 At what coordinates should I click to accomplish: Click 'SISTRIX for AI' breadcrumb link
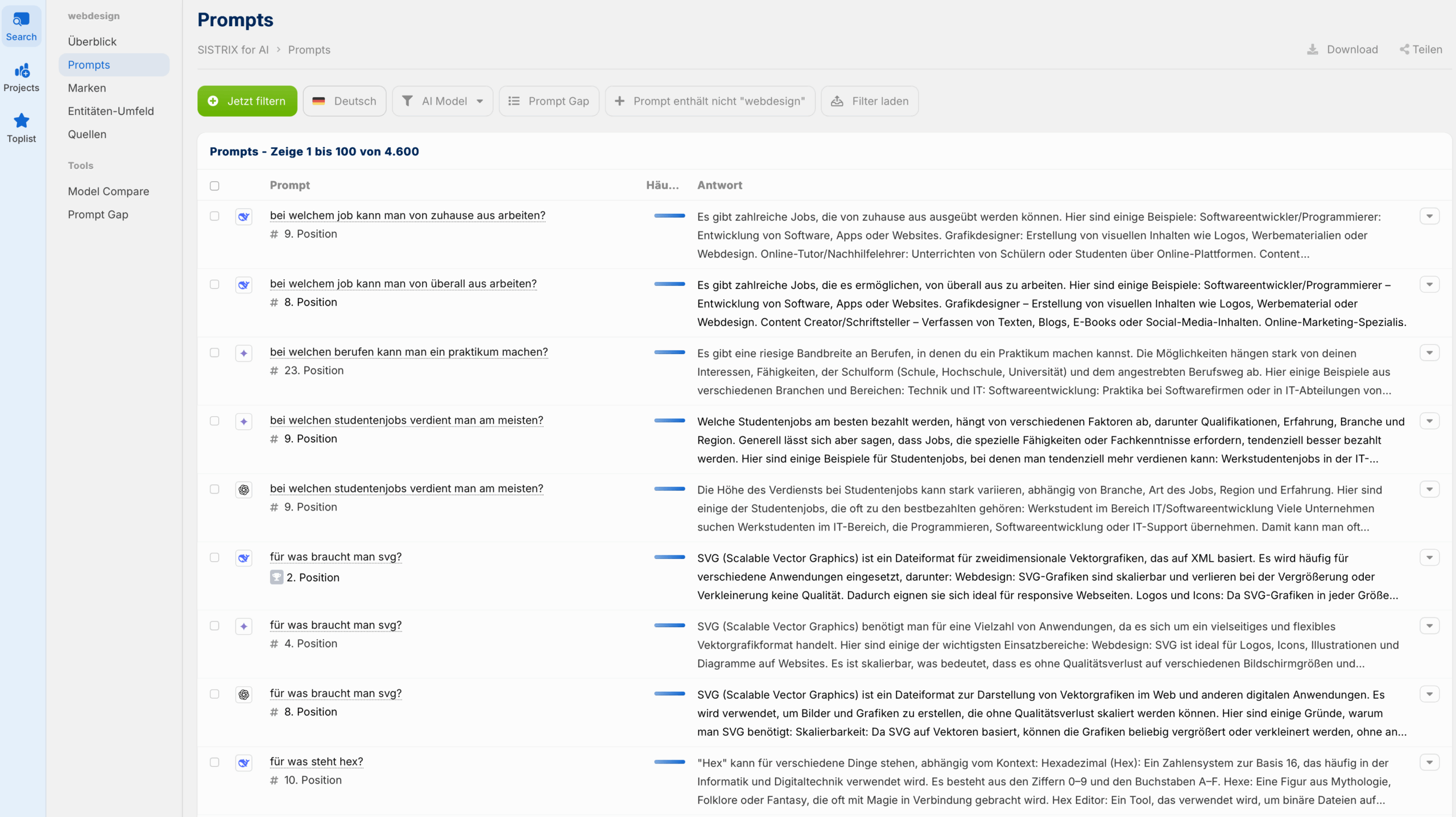click(x=233, y=50)
